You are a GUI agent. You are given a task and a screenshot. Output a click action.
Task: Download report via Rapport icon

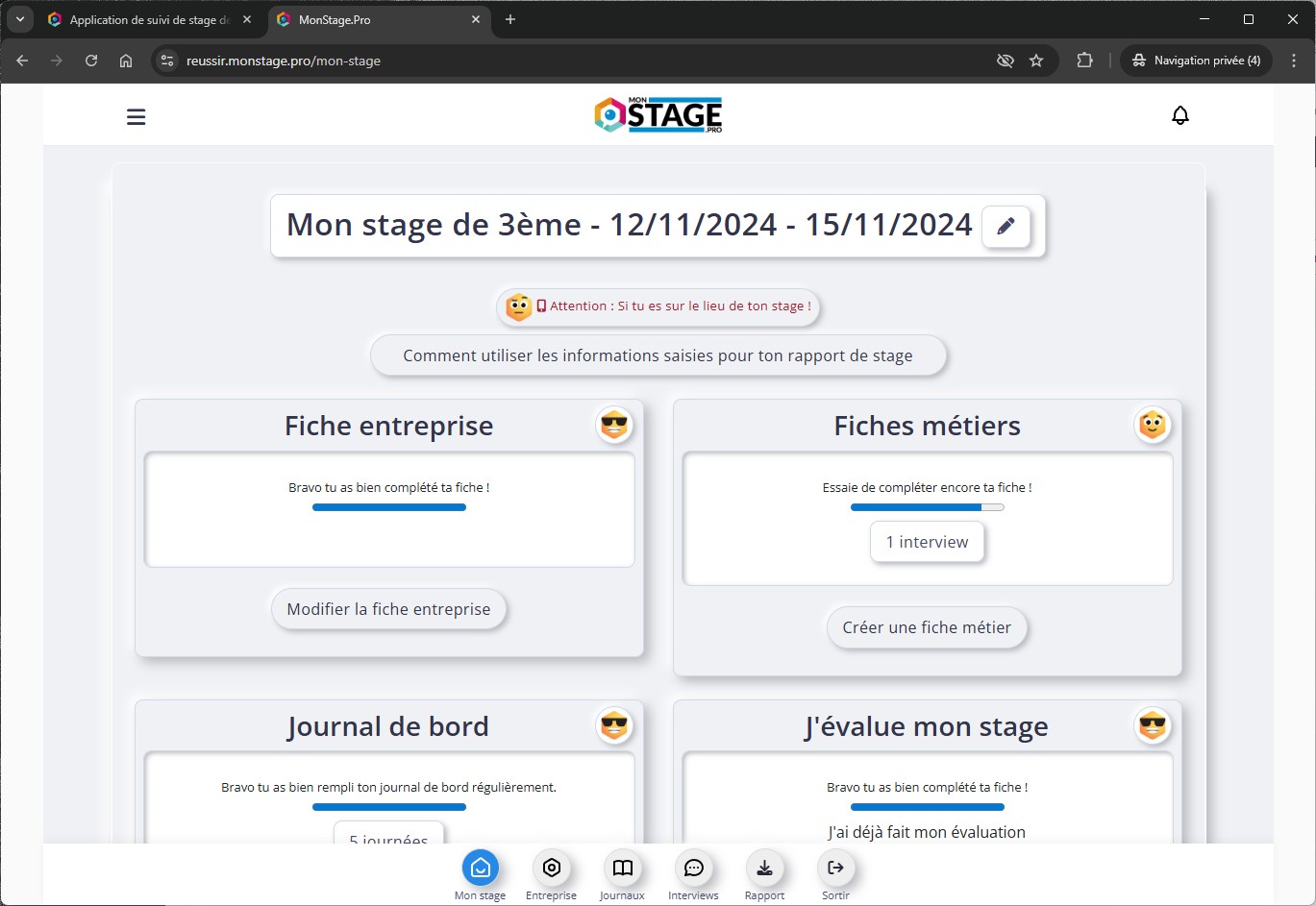(764, 869)
